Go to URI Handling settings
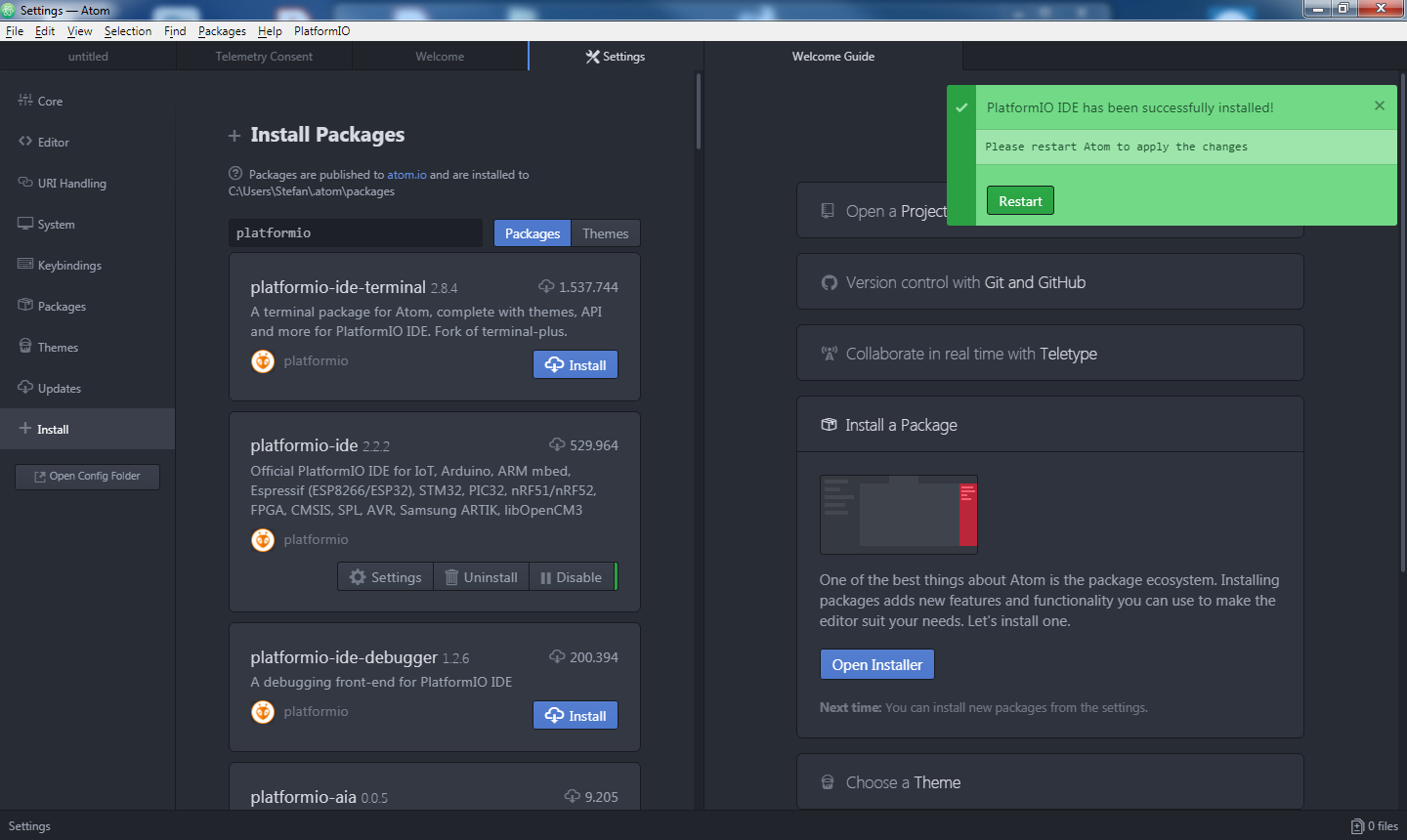The height and width of the screenshot is (840, 1407). coord(87,184)
